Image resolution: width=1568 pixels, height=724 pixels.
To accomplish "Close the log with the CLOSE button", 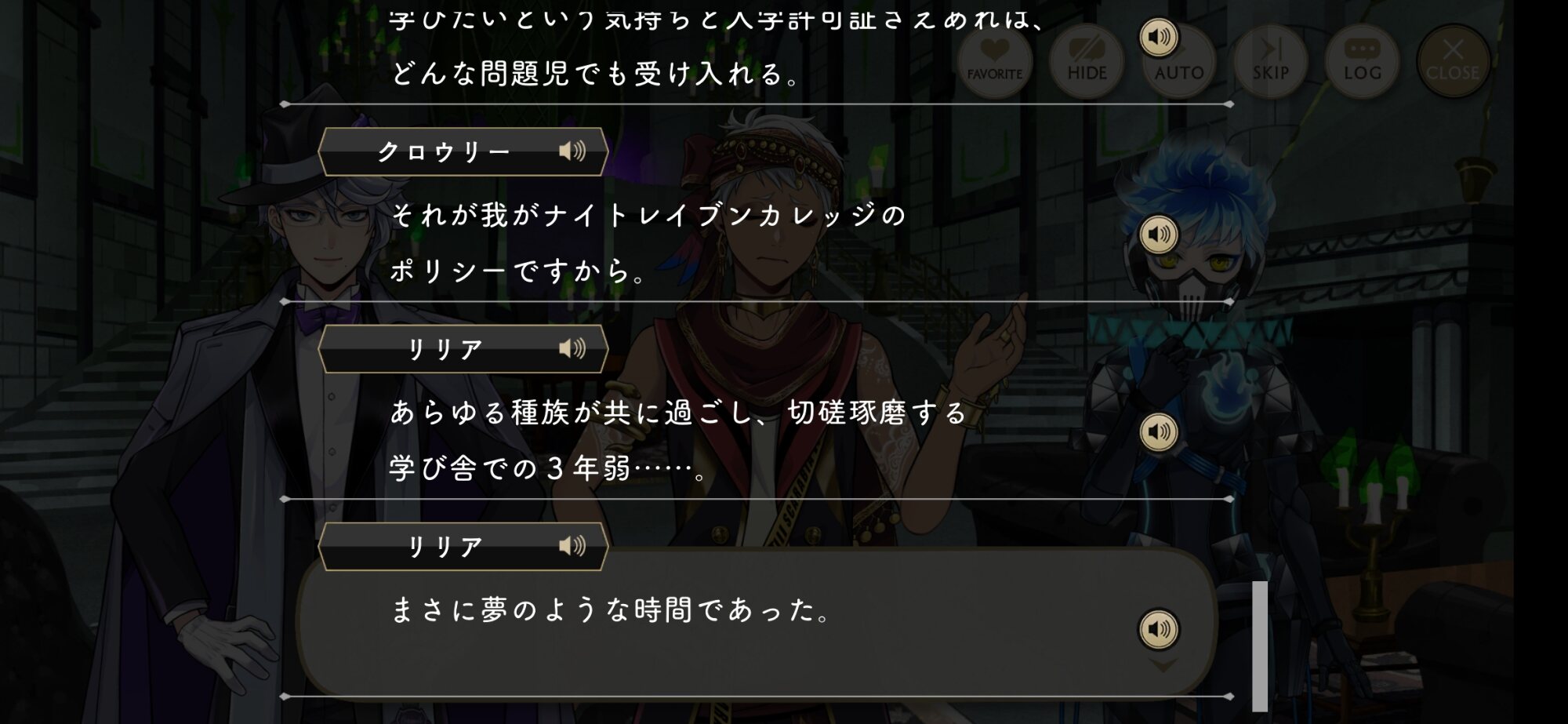I will click(x=1453, y=61).
